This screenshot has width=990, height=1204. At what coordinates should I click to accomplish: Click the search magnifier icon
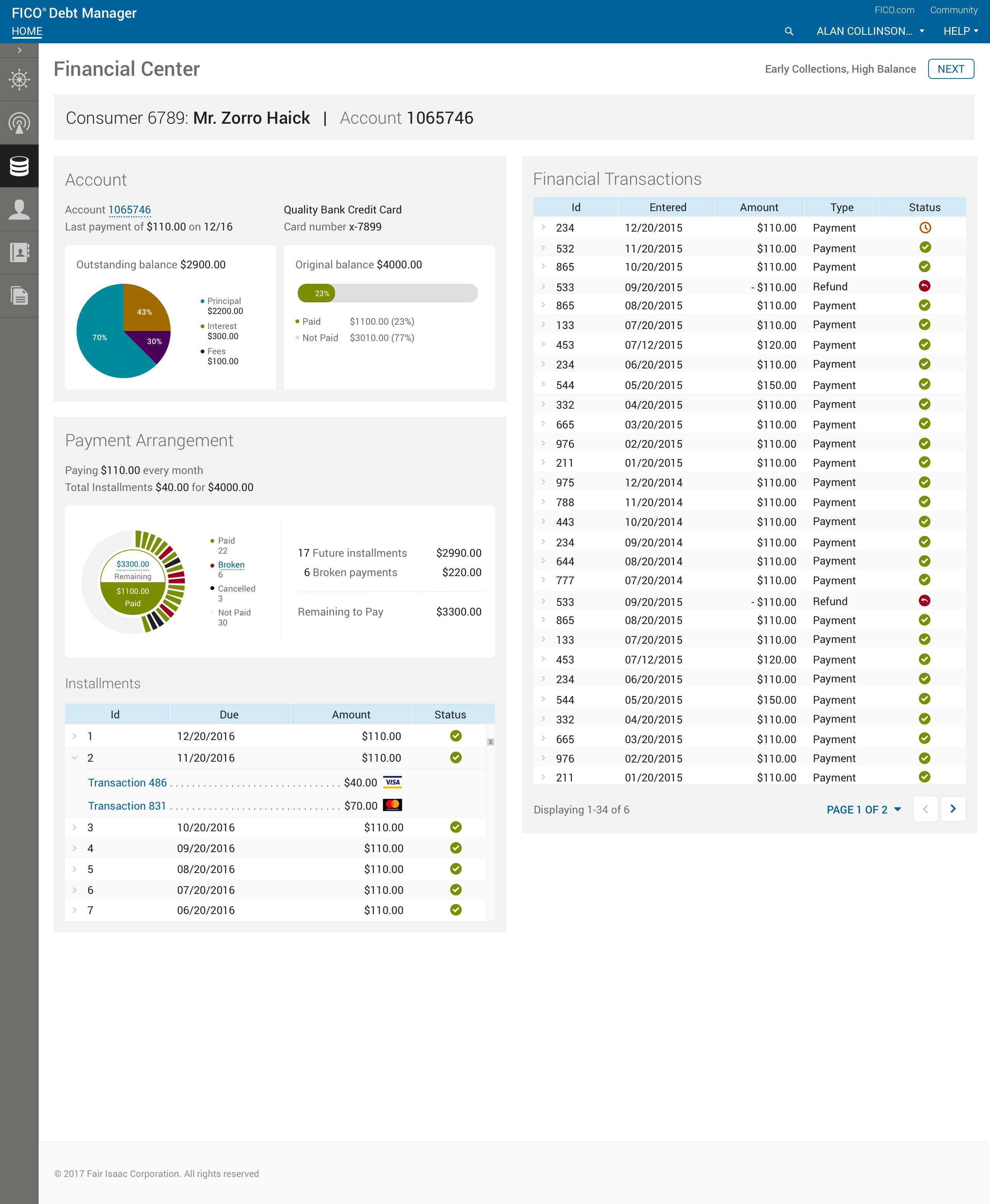(x=789, y=31)
